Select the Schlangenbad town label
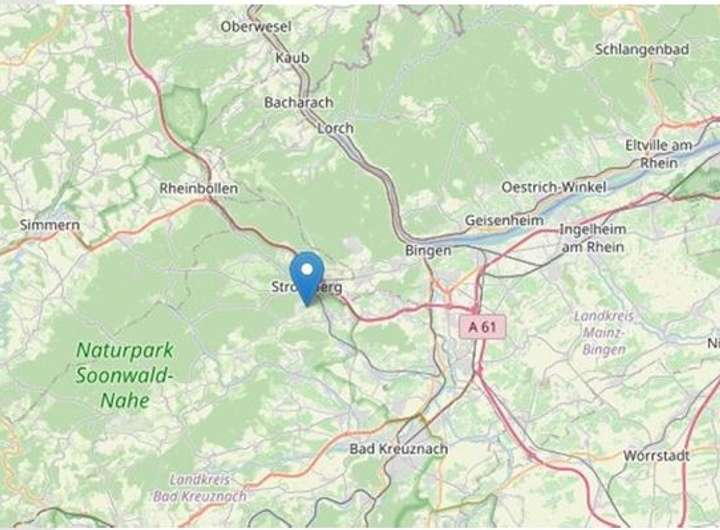The image size is (720, 530). 642,49
